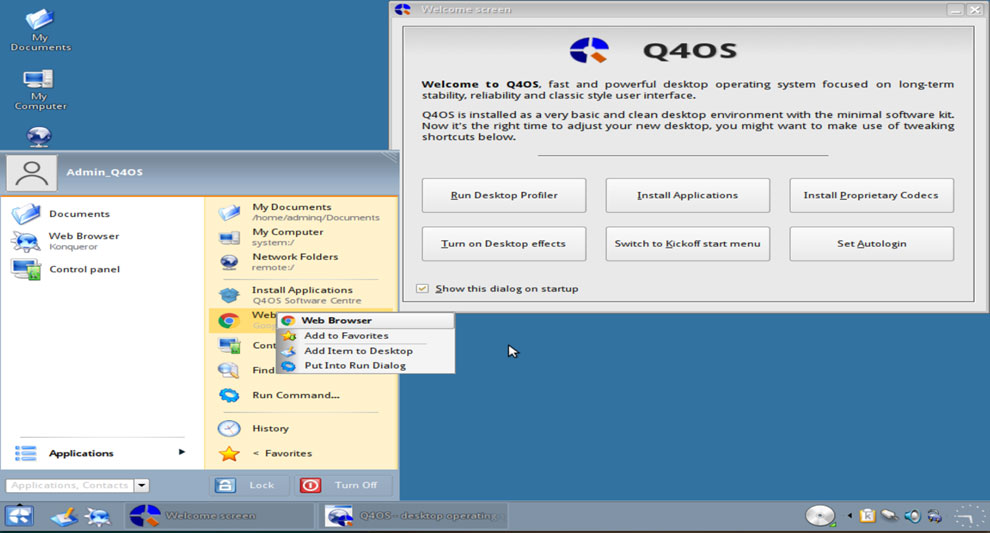Choose Put Into Run Dialog entry
The image size is (990, 533).
pos(366,366)
